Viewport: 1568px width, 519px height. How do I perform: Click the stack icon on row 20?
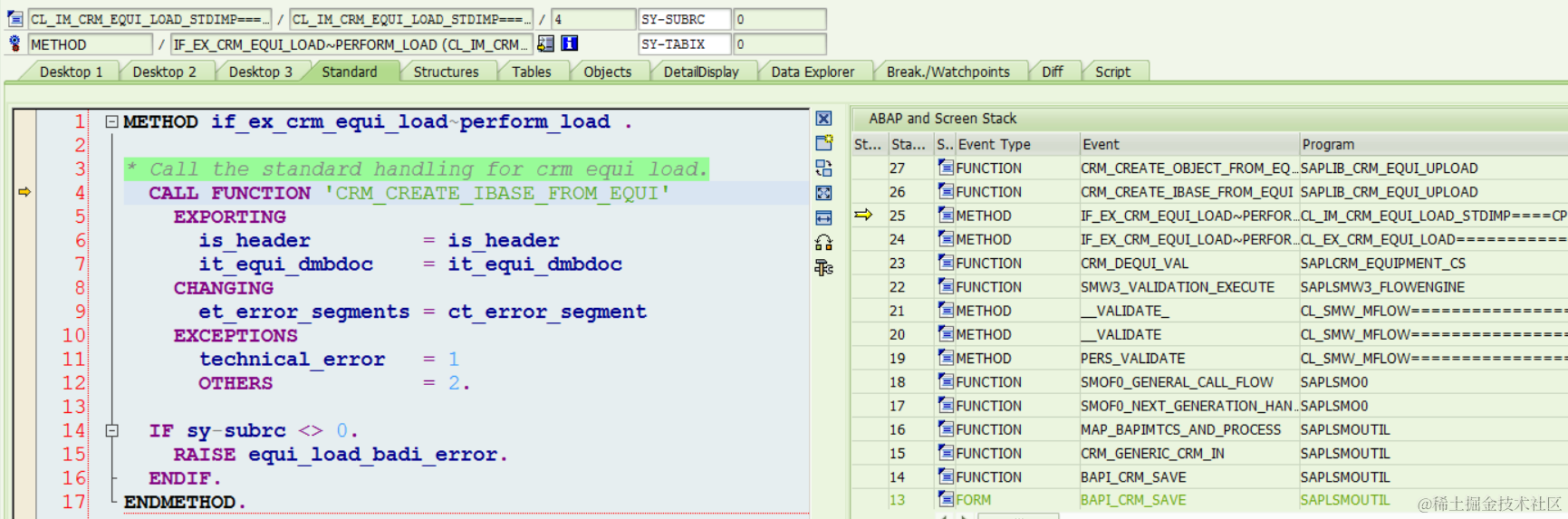click(946, 334)
